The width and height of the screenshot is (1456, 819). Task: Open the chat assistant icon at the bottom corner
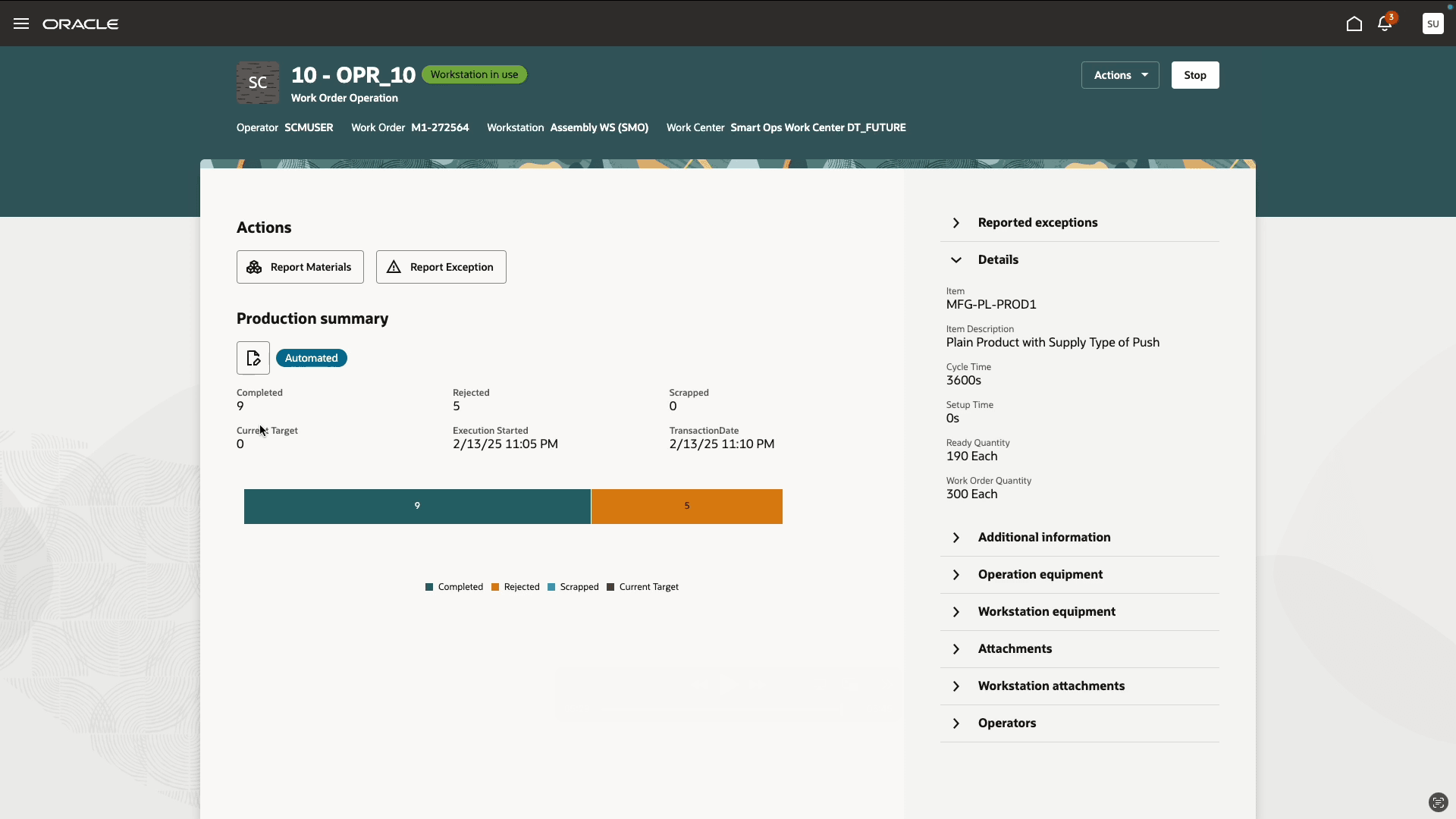(x=1438, y=802)
